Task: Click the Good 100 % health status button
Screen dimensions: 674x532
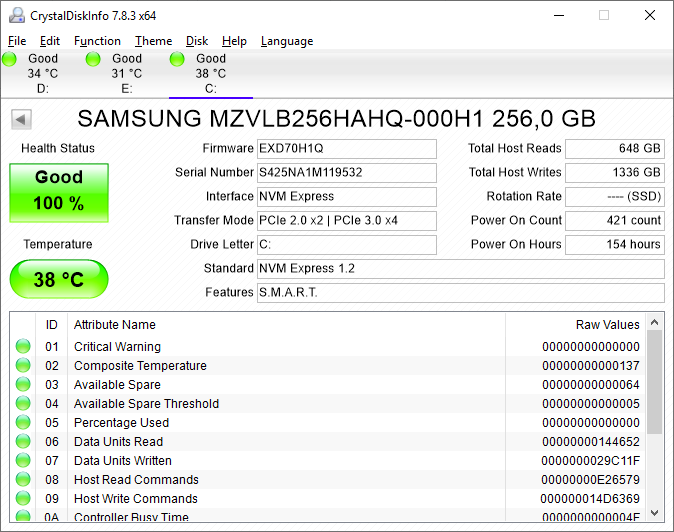Action: (59, 193)
